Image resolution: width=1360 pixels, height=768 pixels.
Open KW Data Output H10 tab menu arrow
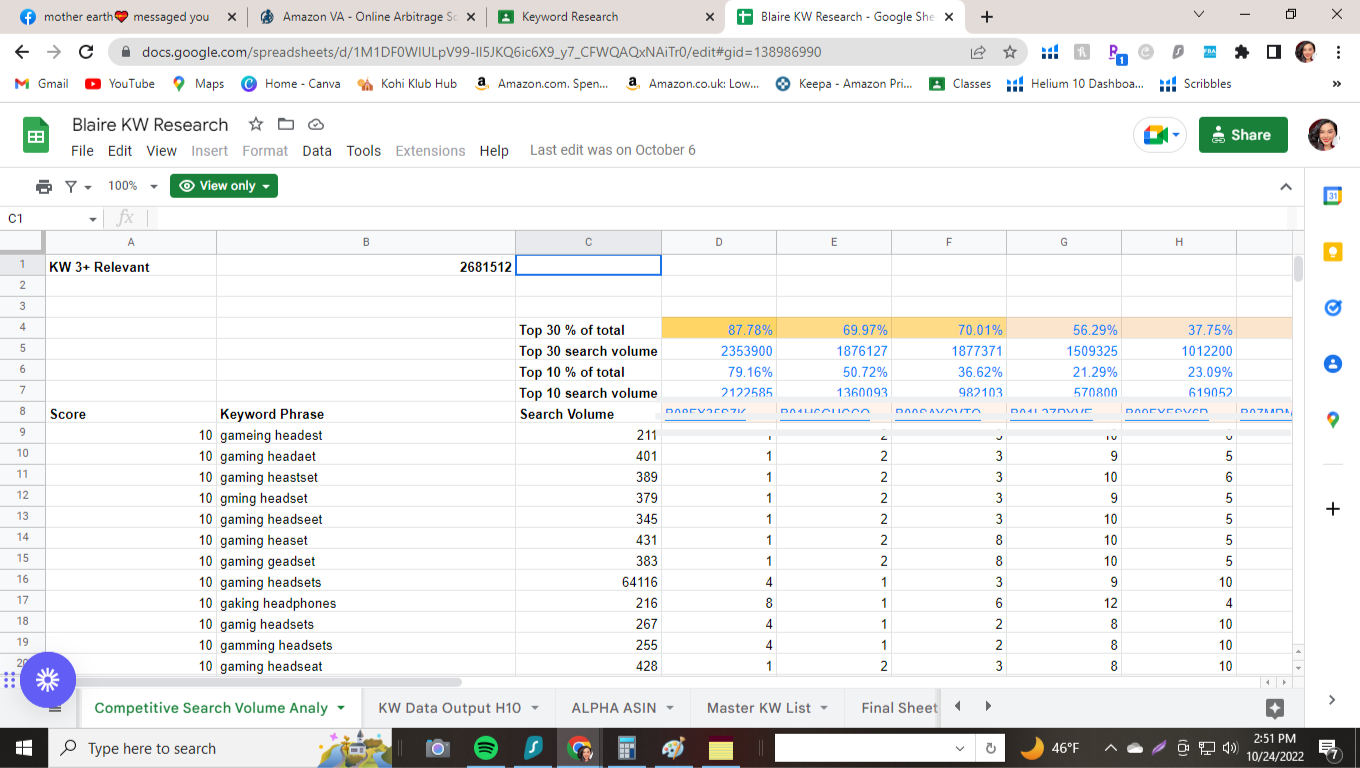point(535,708)
